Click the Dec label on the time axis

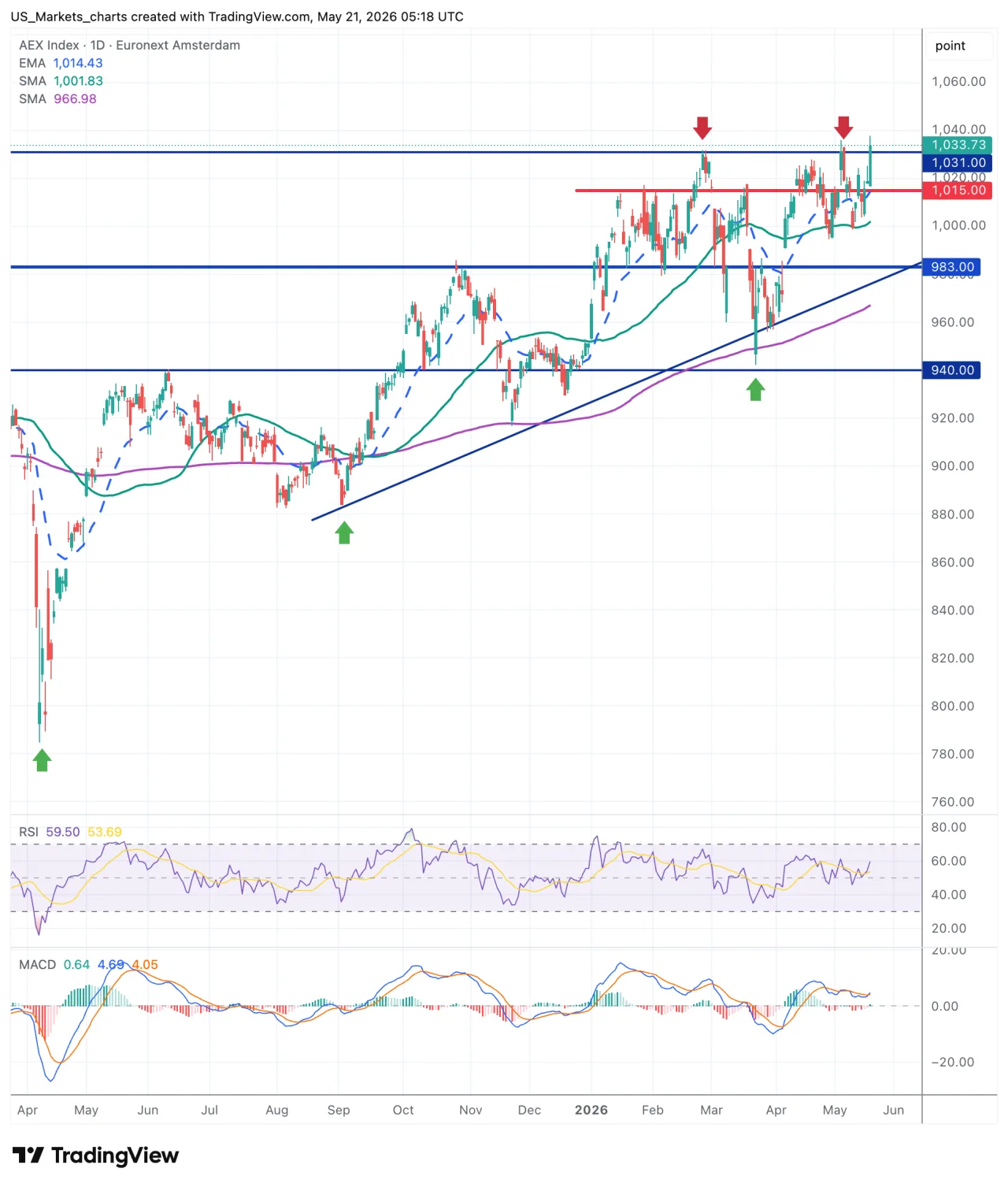coord(529,1111)
